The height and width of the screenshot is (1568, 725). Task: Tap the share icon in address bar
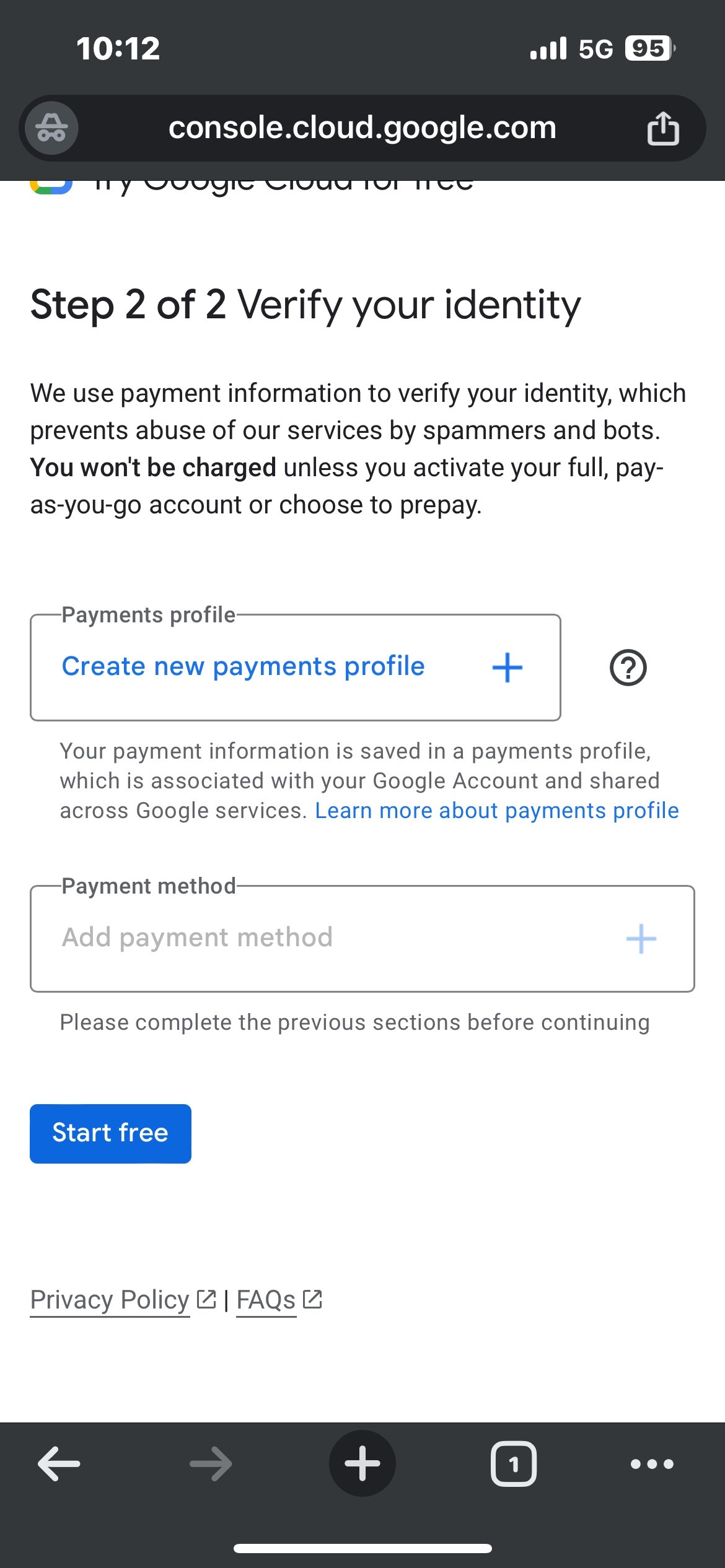[x=662, y=128]
